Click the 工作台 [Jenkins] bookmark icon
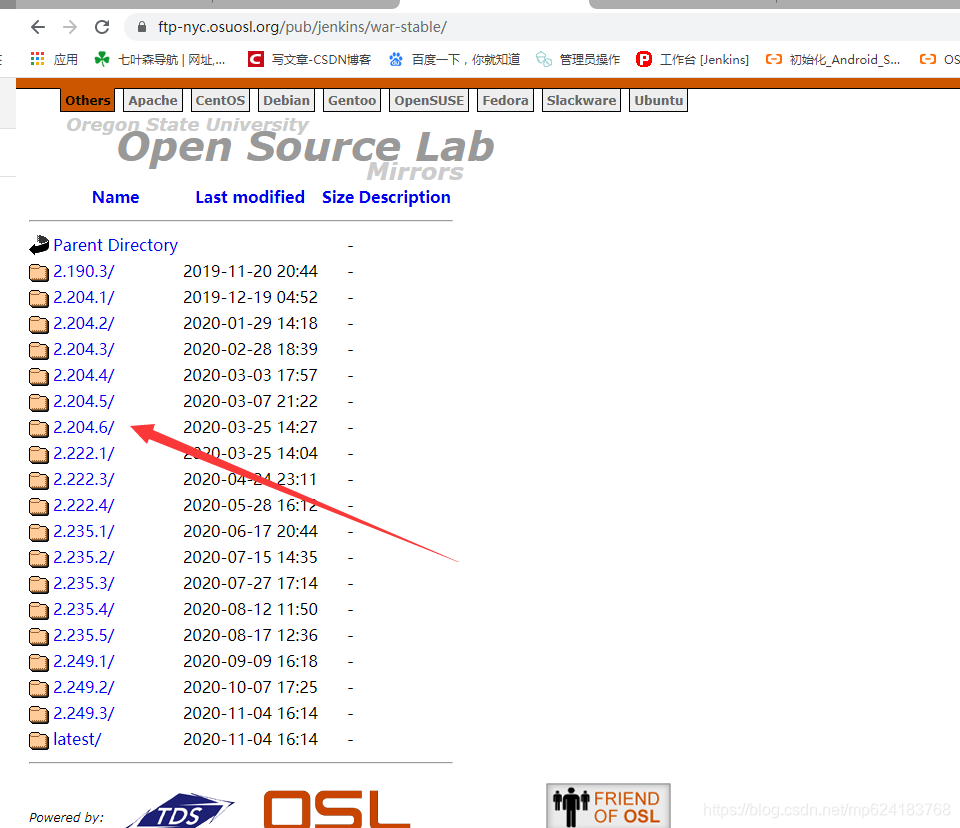 tap(644, 59)
